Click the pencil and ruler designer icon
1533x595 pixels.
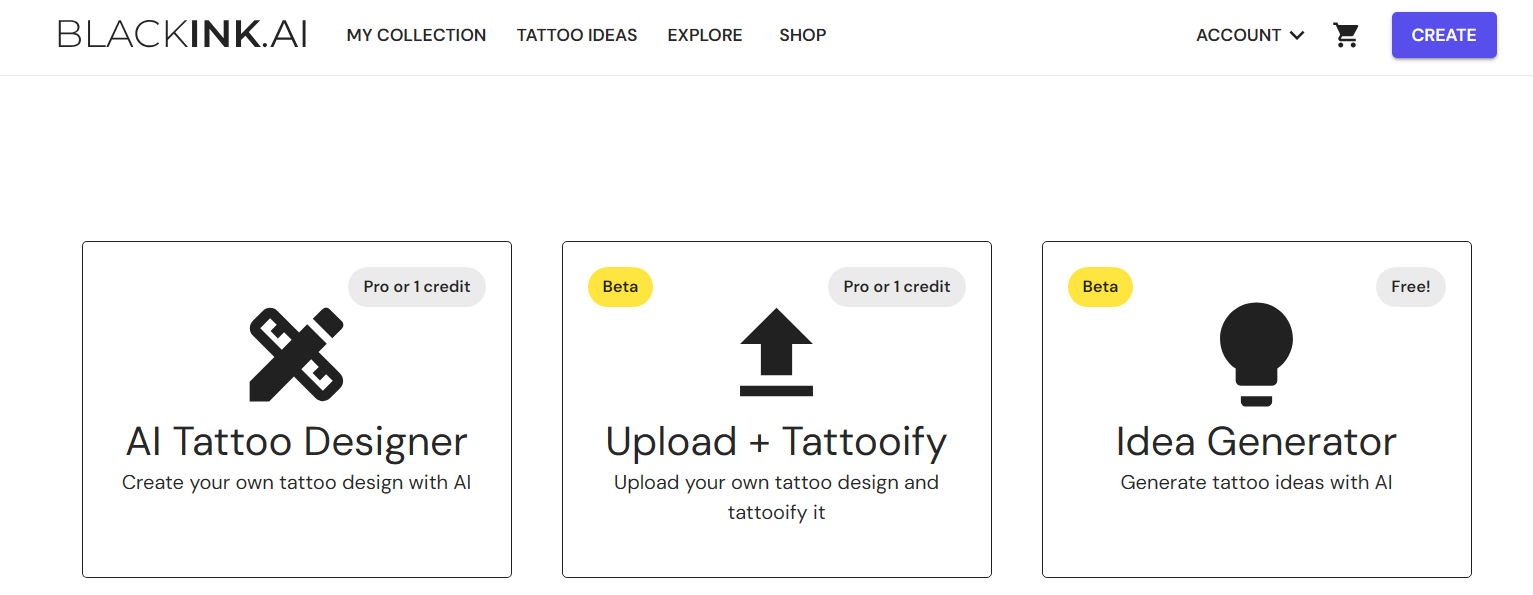296,355
